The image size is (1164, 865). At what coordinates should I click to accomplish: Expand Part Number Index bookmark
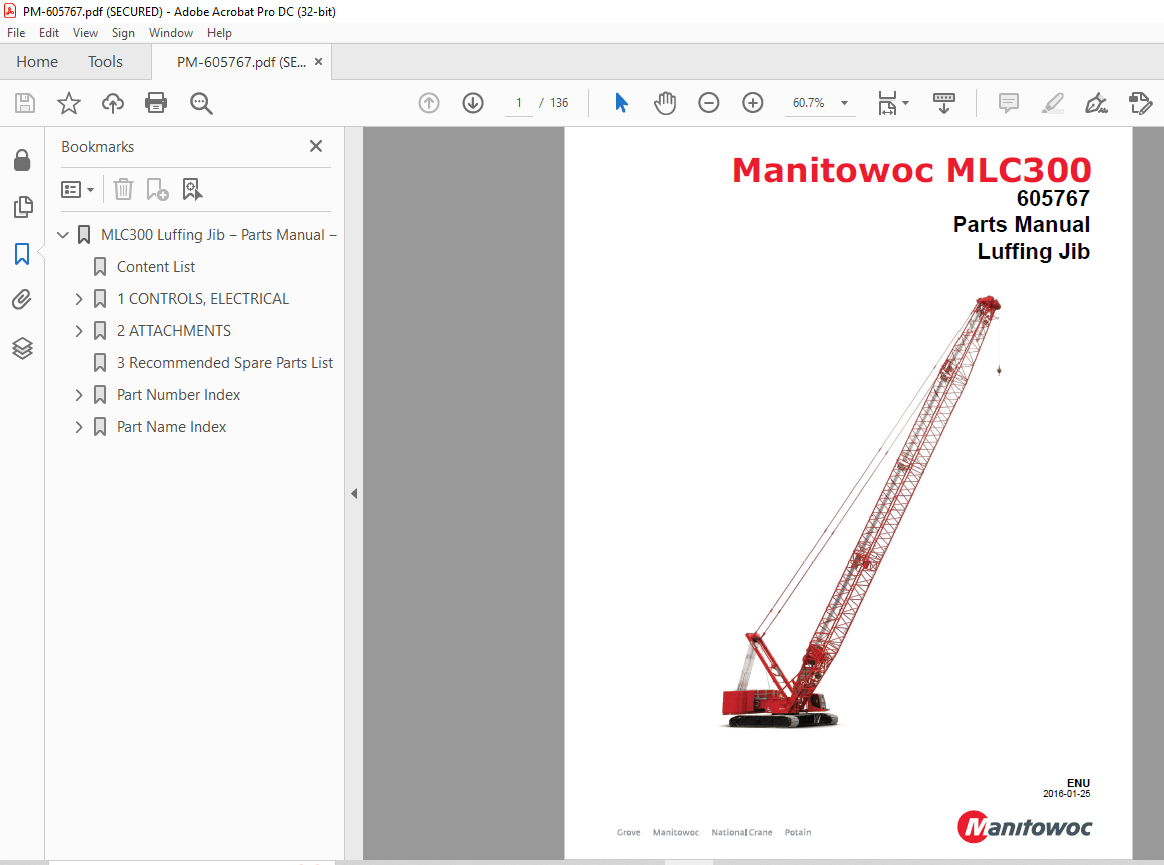79,395
